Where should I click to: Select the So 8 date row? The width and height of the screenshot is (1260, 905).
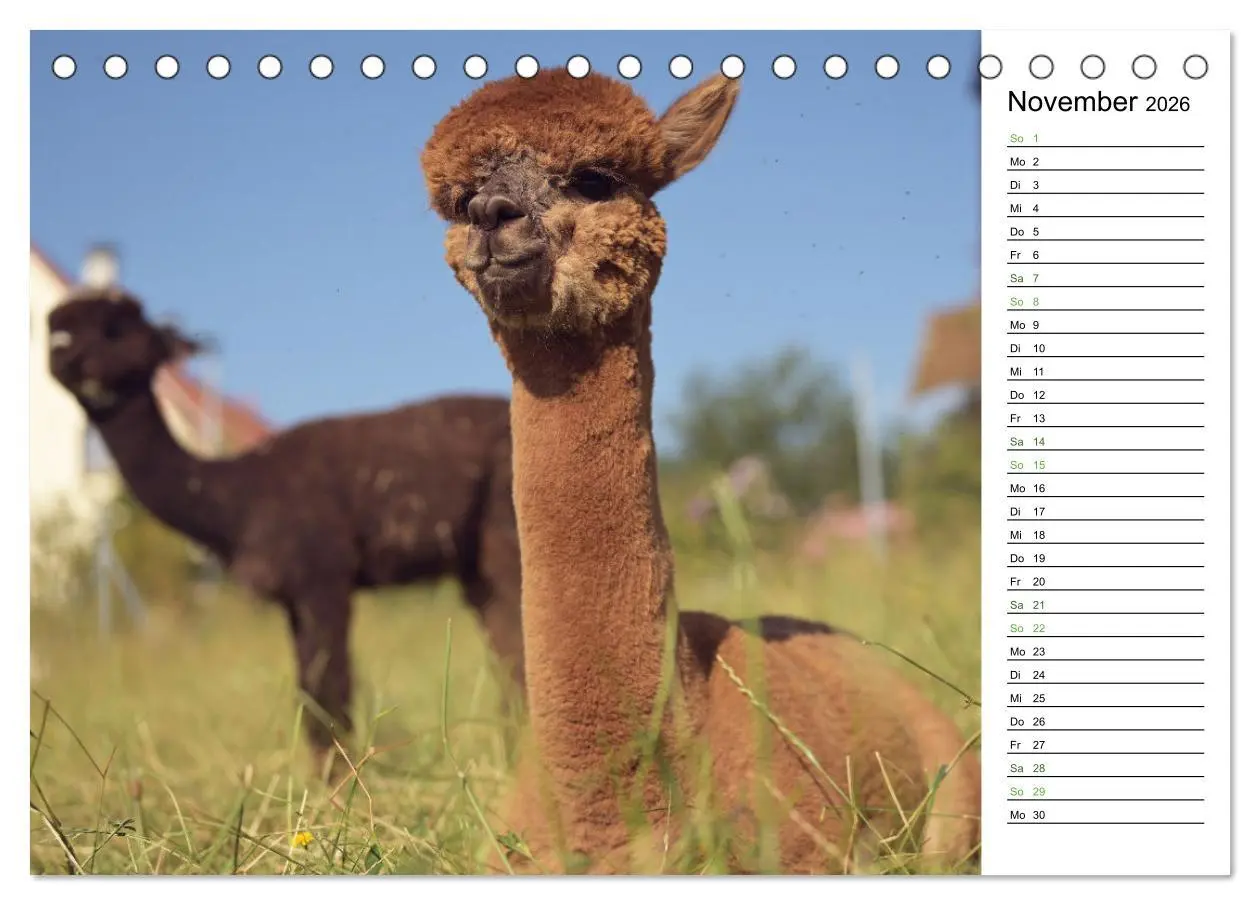(x=1105, y=301)
